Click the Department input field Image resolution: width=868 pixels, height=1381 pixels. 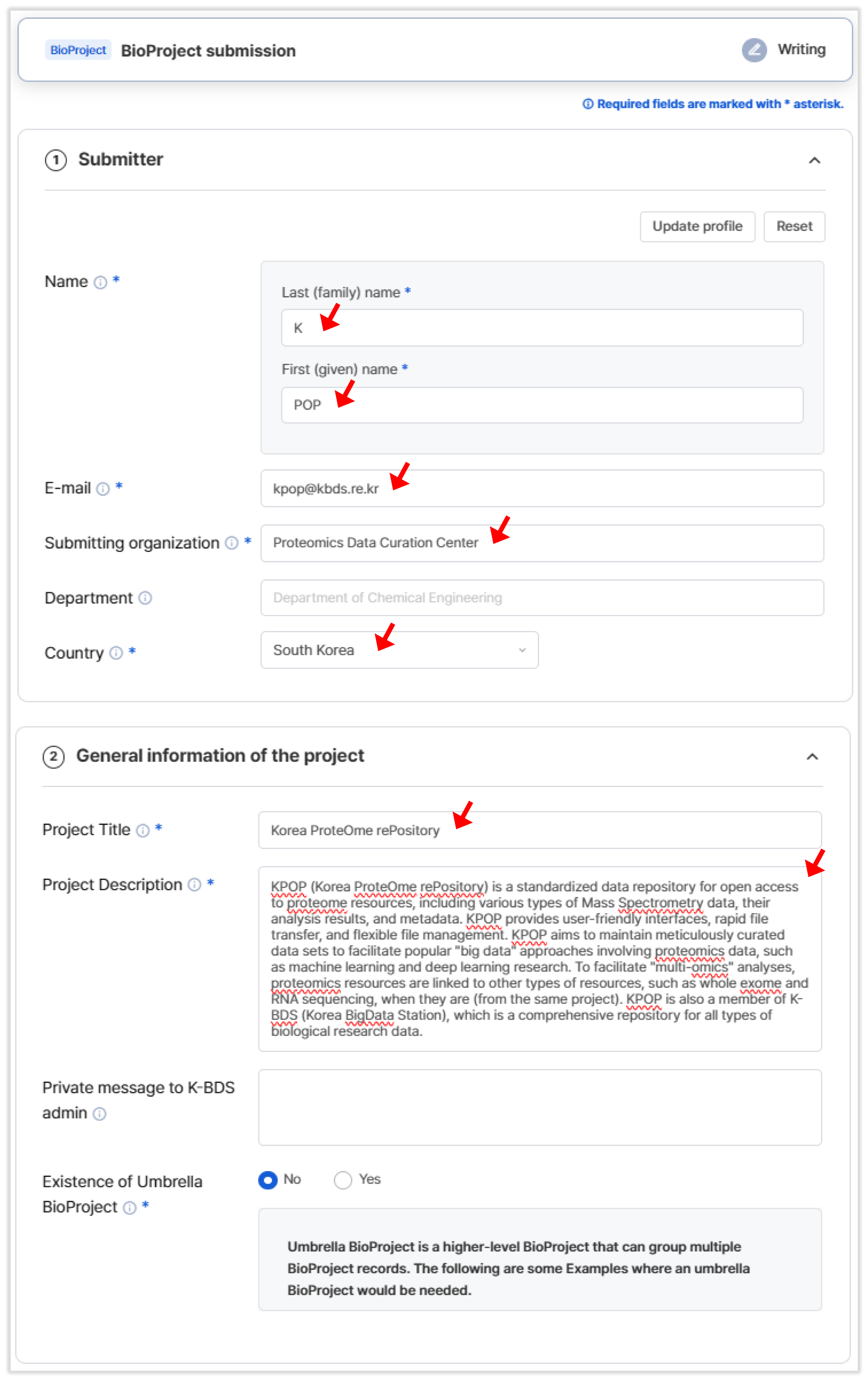click(542, 598)
